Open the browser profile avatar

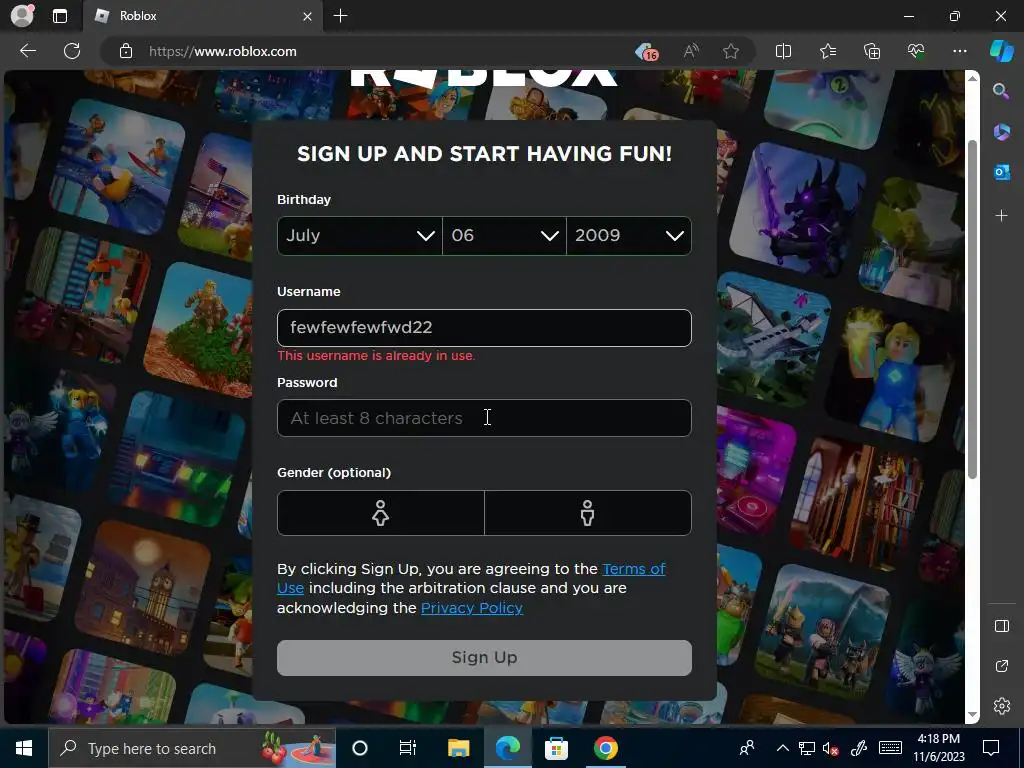pyautogui.click(x=22, y=16)
